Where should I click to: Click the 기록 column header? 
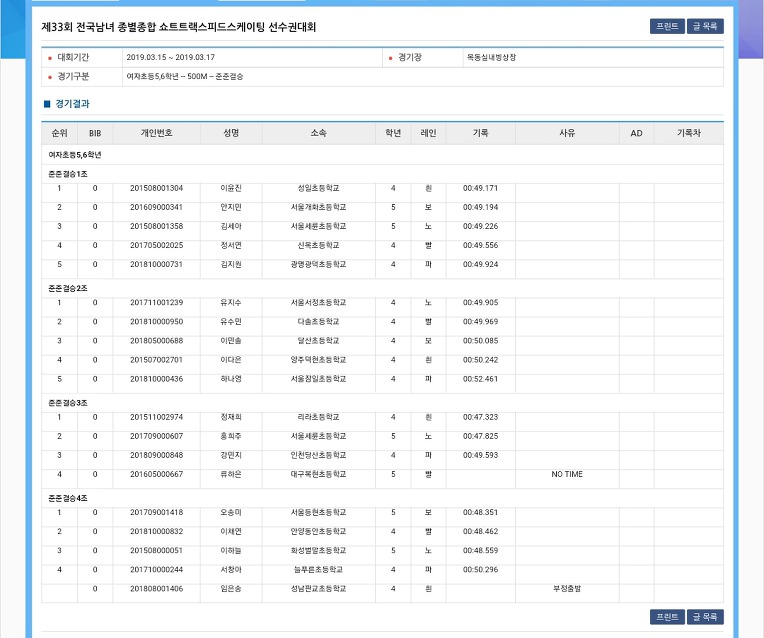(x=480, y=133)
